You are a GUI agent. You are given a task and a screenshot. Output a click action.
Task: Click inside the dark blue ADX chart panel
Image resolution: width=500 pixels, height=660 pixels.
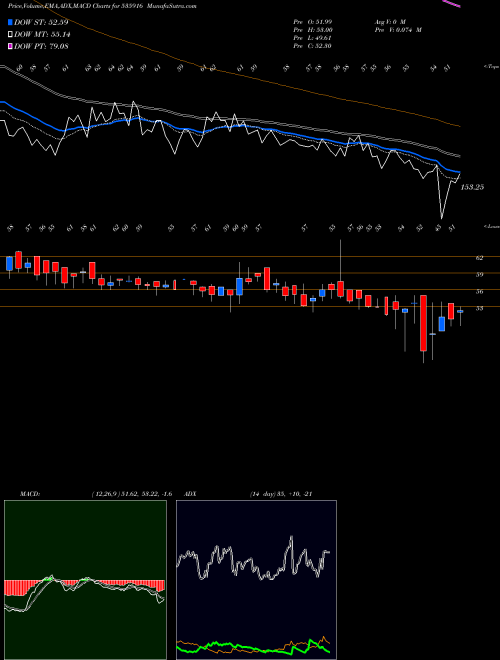[256, 580]
